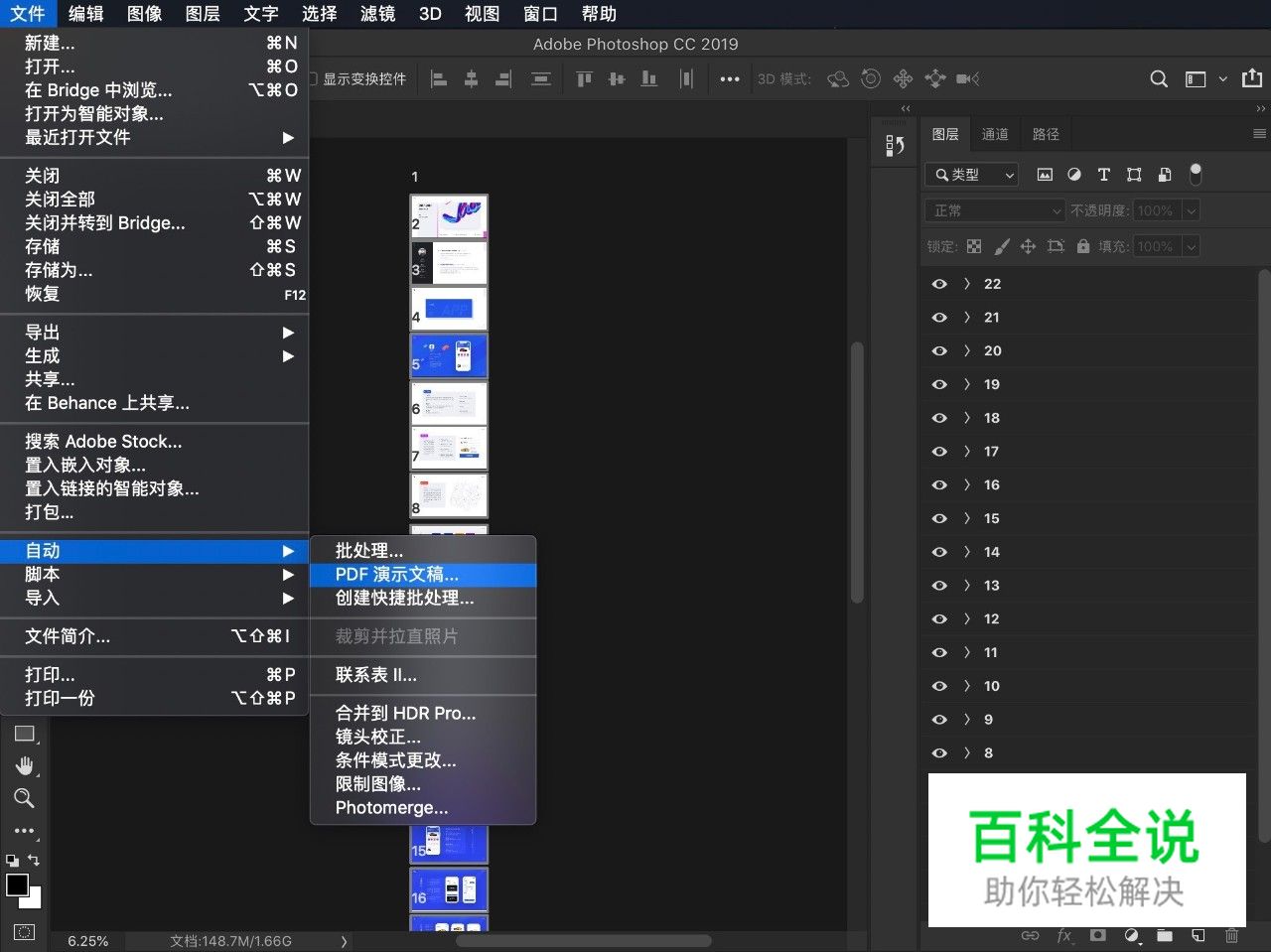Image resolution: width=1271 pixels, height=952 pixels.
Task: Align left edges in options bar
Action: (439, 78)
